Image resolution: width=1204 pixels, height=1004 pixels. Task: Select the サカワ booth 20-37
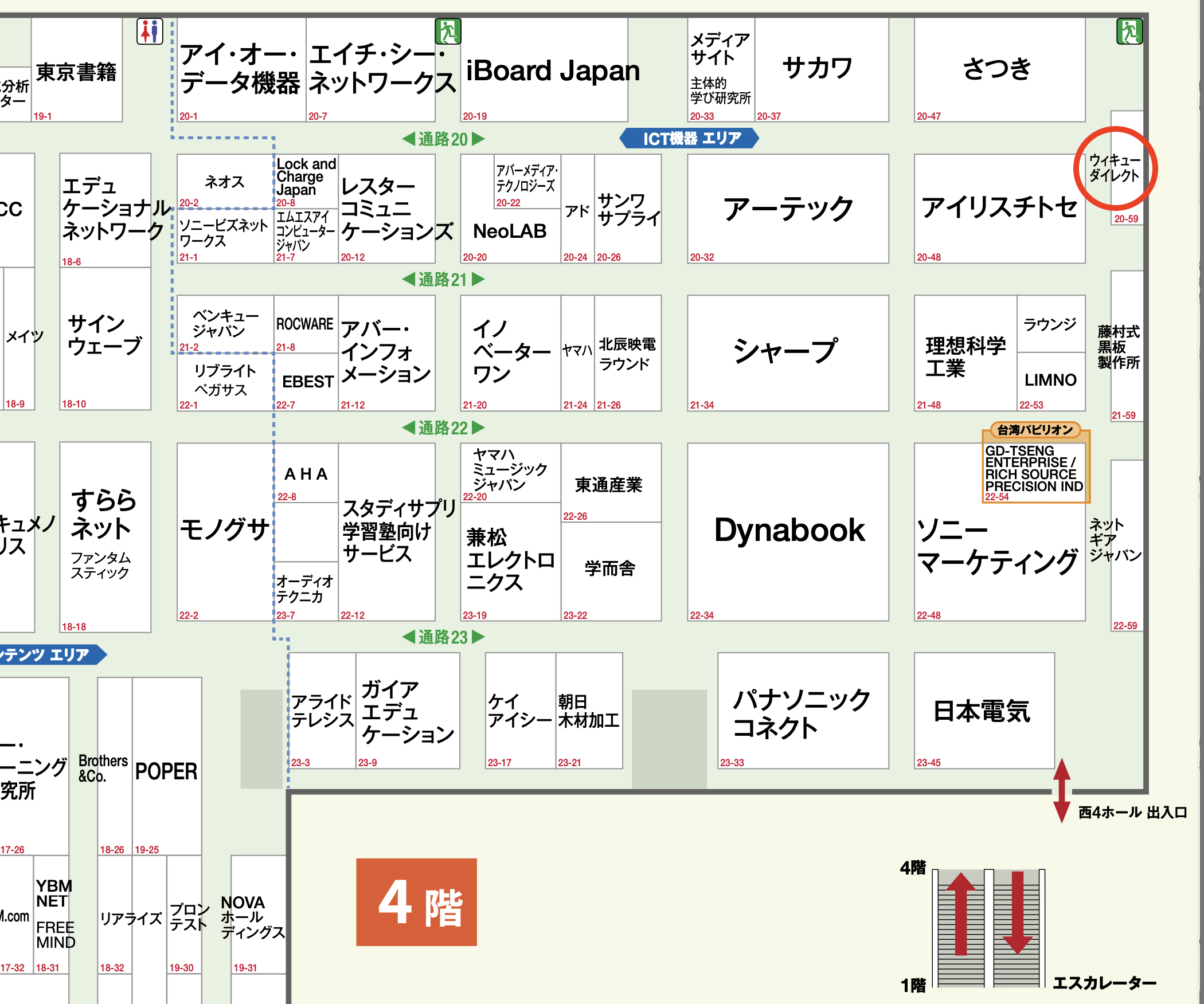[x=822, y=69]
